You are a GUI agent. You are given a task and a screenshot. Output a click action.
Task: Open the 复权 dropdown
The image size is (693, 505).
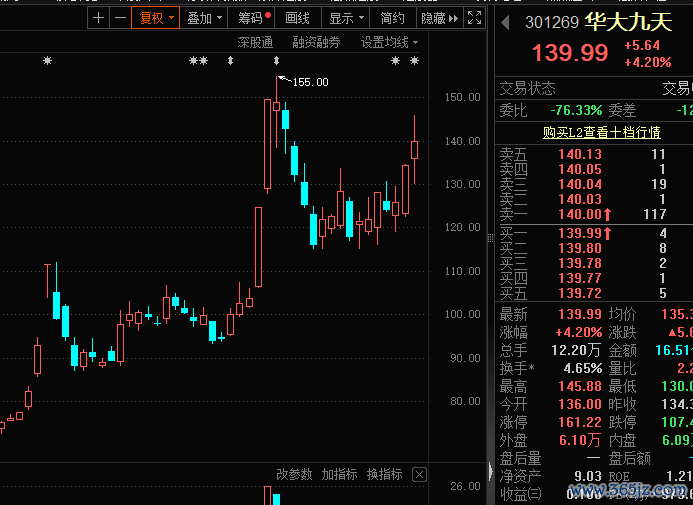click(x=155, y=18)
